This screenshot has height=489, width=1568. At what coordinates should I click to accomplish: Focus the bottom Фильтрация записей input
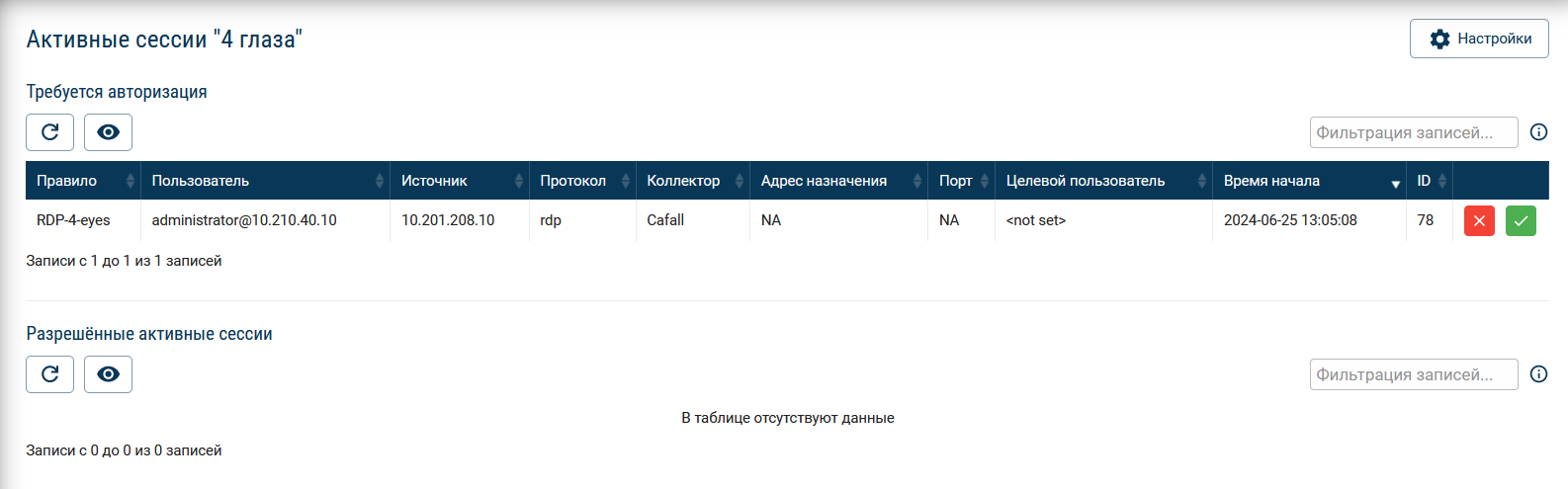(x=1413, y=374)
